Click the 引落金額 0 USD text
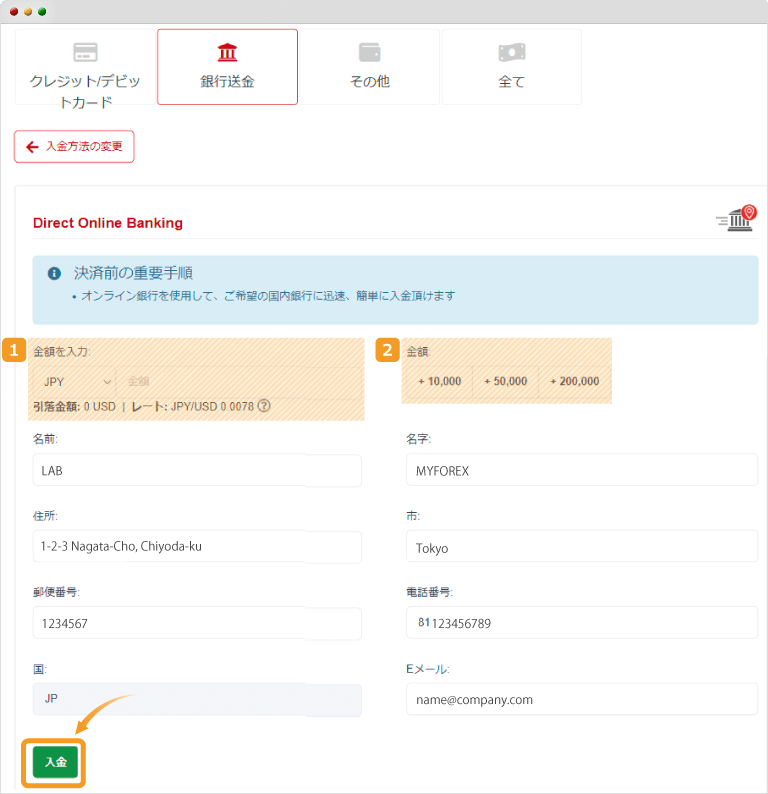This screenshot has height=794, width=768. click(x=74, y=407)
